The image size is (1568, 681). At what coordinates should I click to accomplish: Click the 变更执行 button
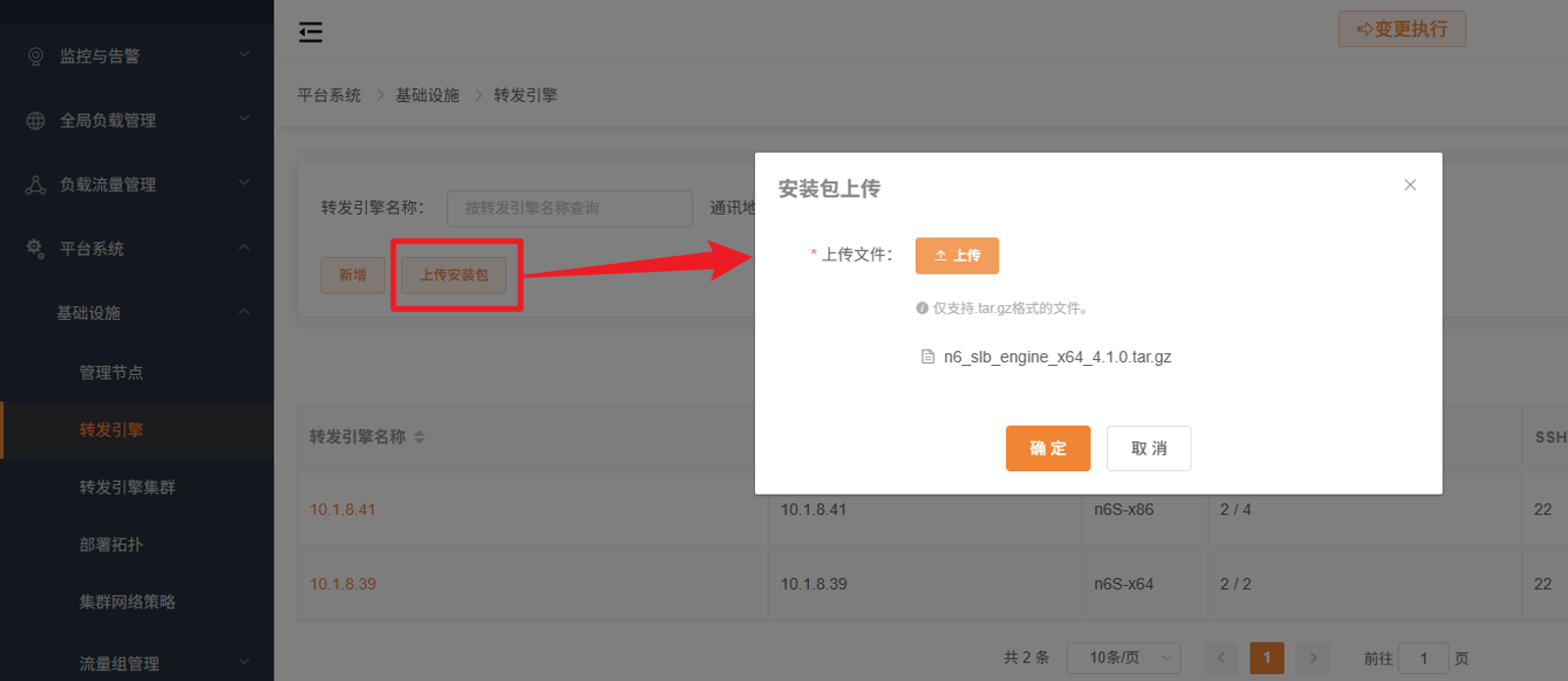click(x=1402, y=29)
